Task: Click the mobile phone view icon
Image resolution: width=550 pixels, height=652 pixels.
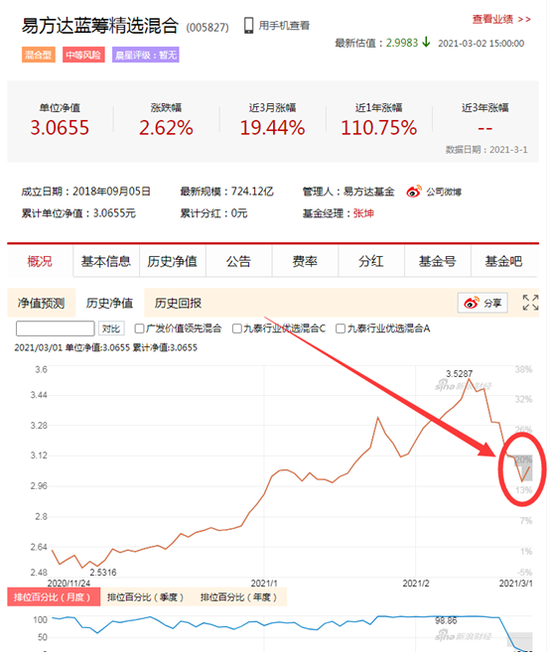Action: click(x=248, y=25)
